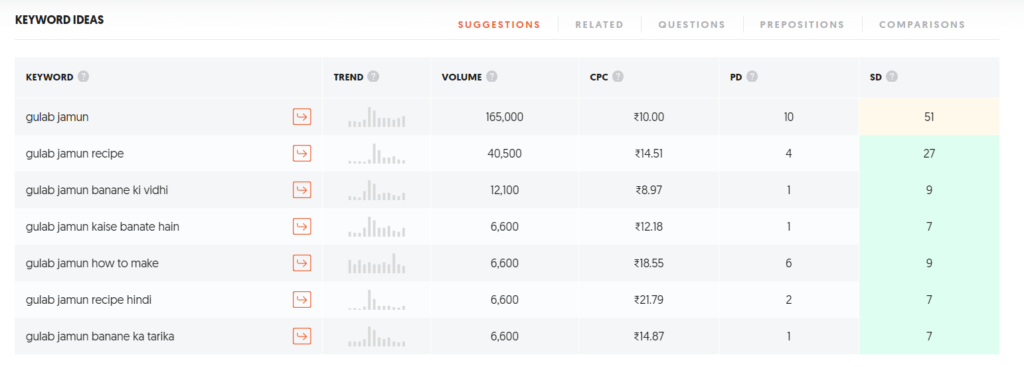Show help tooltip for TREND column

coord(373,76)
